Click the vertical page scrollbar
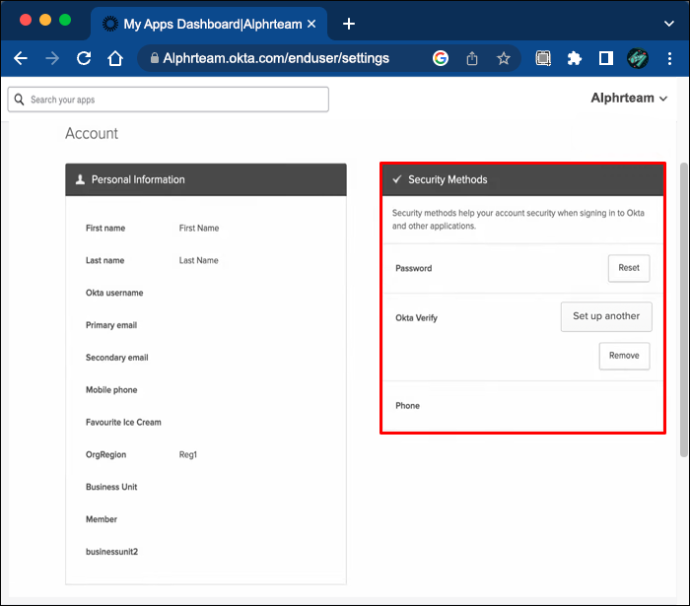This screenshot has height=606, width=690. [x=683, y=309]
